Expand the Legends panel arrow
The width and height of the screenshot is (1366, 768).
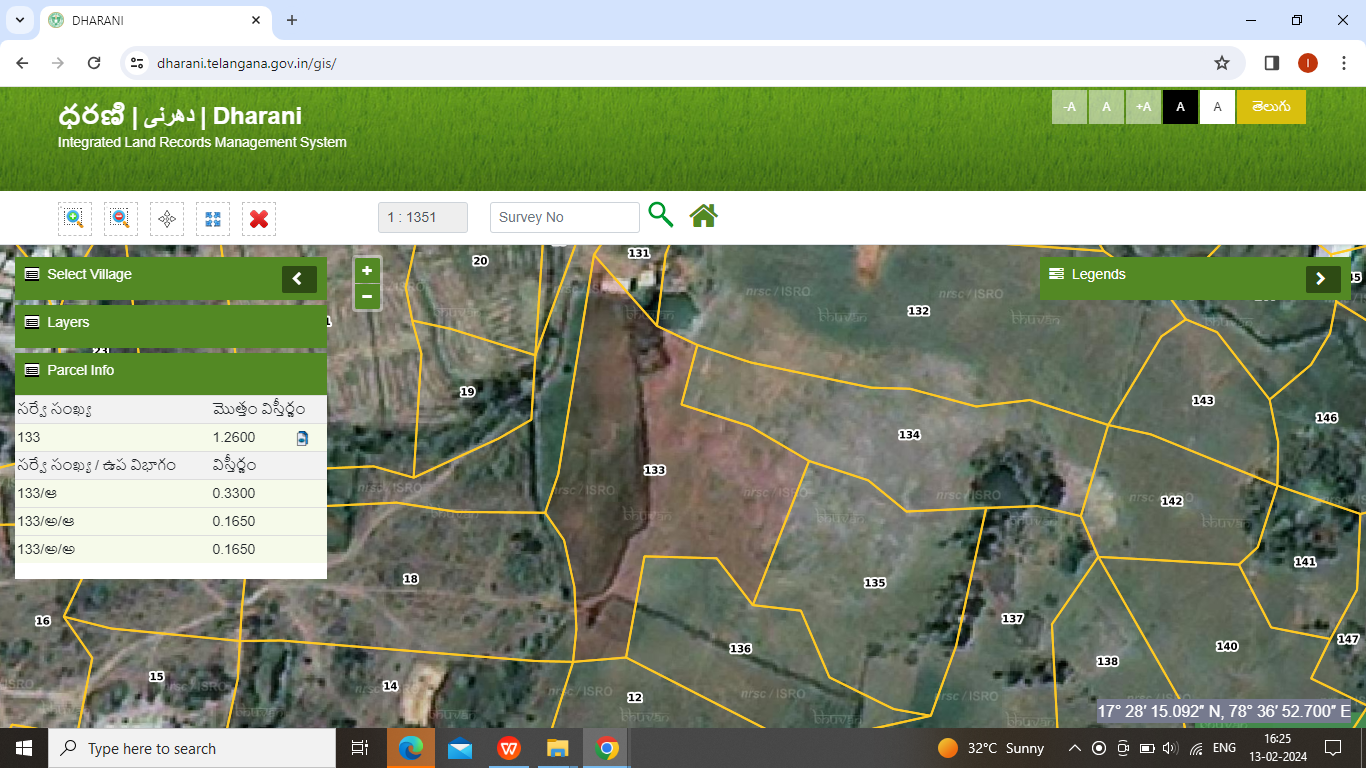[x=1322, y=279]
